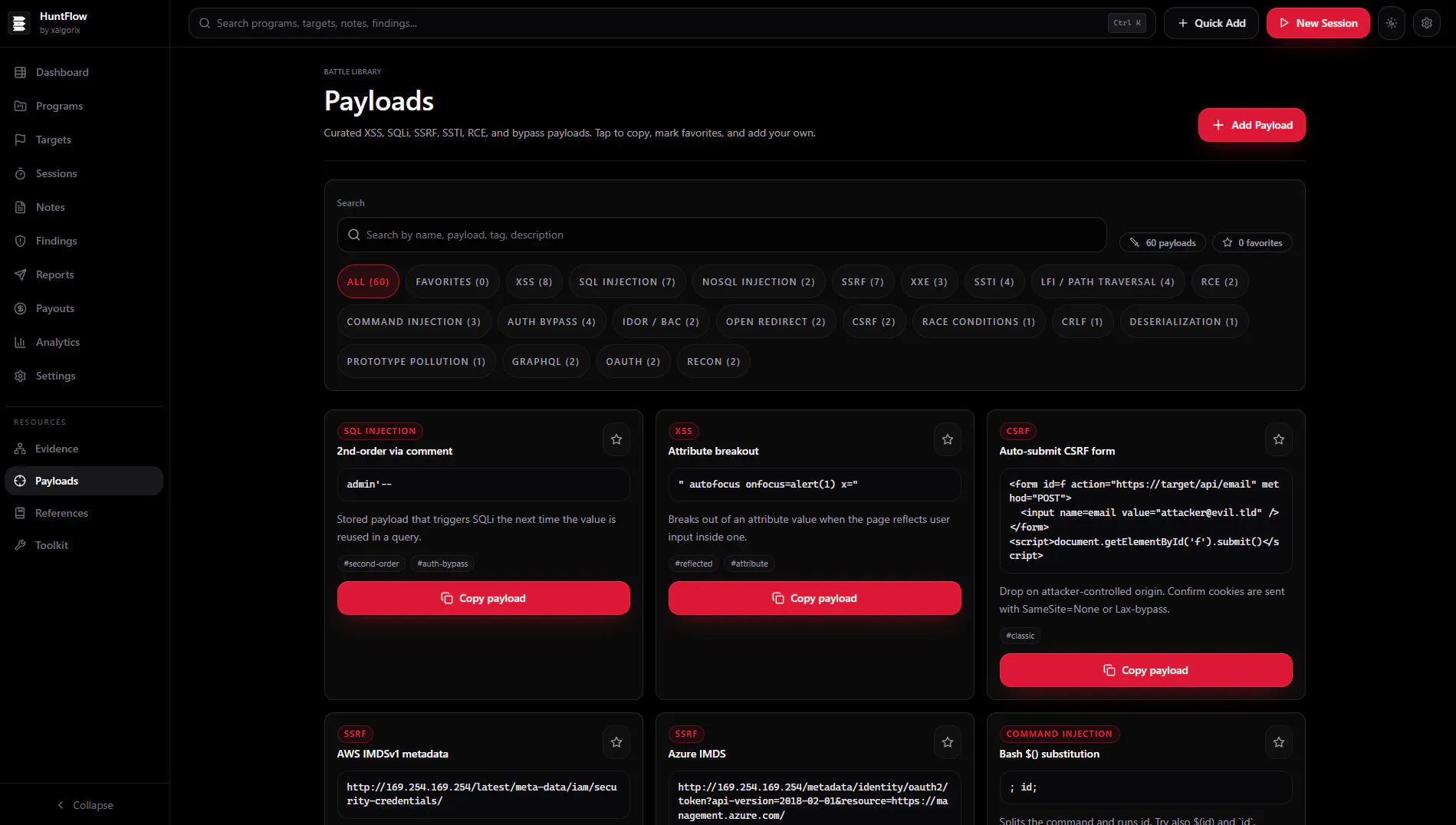Go to Programs in sidebar
The height and width of the screenshot is (825, 1456).
[x=84, y=106]
